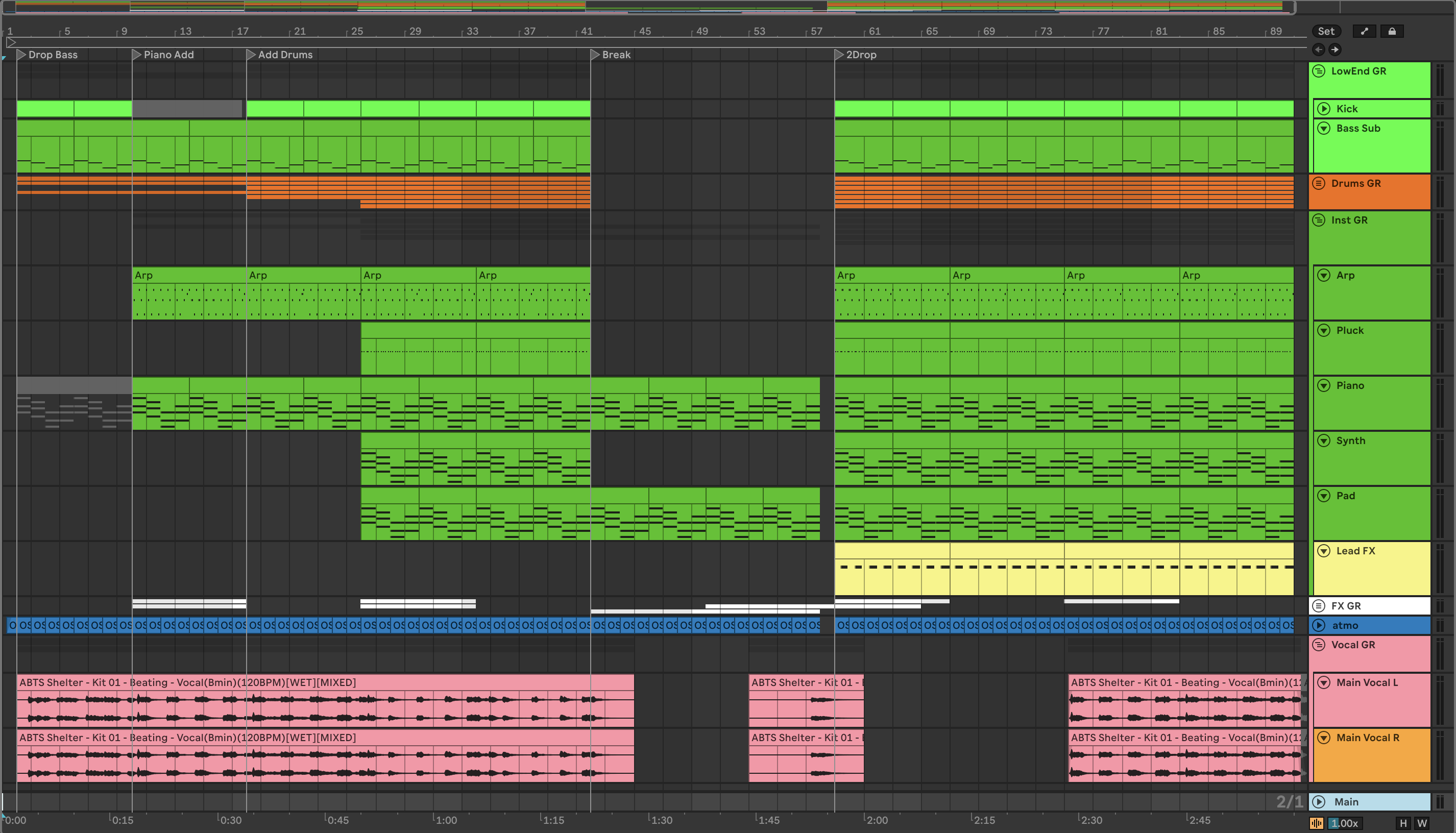Jump to the previous locator arrow
This screenshot has height=833, width=1456.
click(1319, 50)
